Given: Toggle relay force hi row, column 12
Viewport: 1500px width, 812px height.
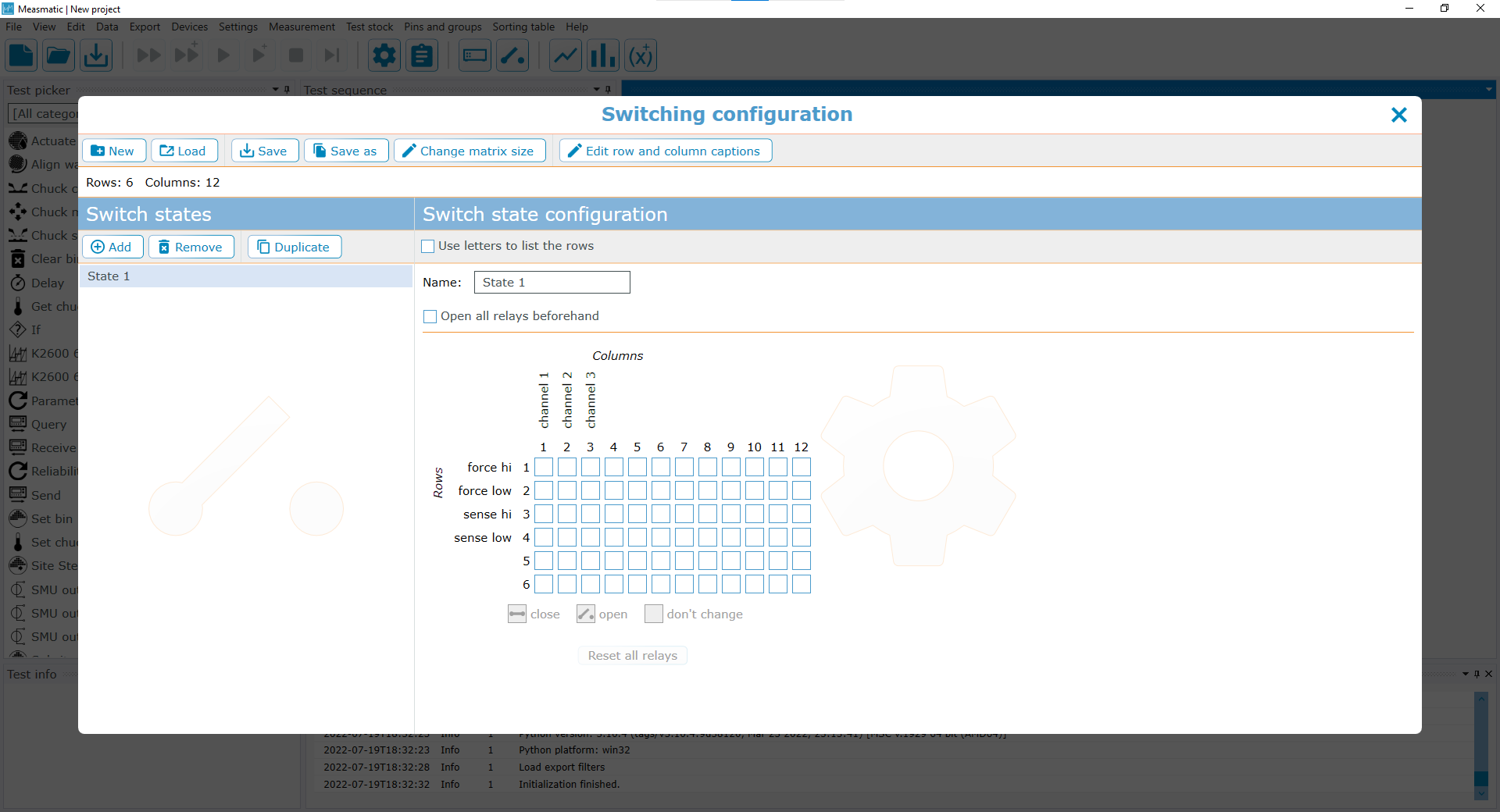Looking at the screenshot, I should click(x=802, y=468).
